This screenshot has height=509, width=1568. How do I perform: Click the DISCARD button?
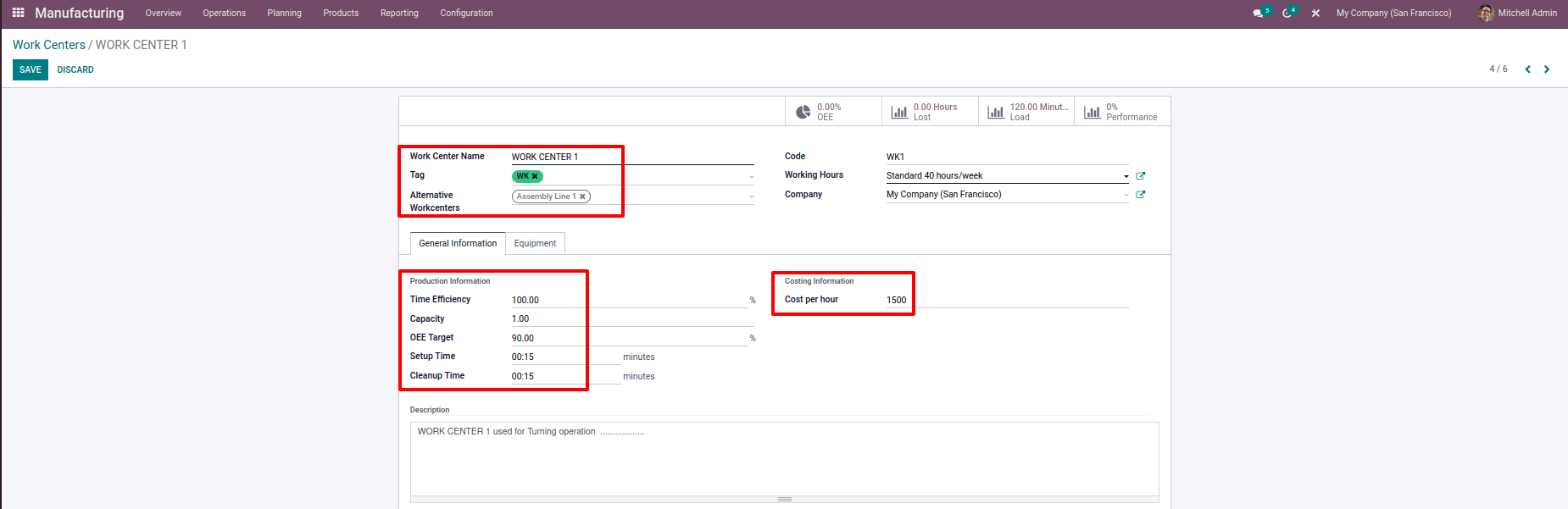75,69
